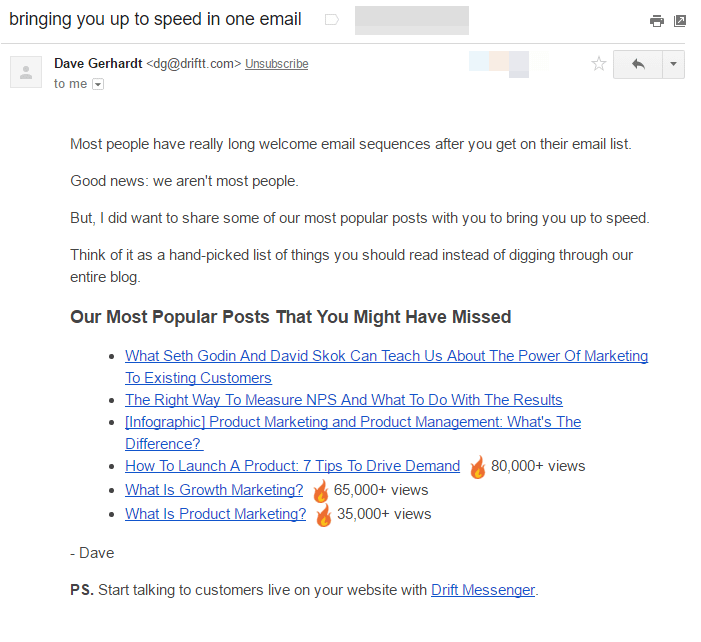Print this email with the printer icon
This screenshot has height=642, width=701.
pos(656,21)
